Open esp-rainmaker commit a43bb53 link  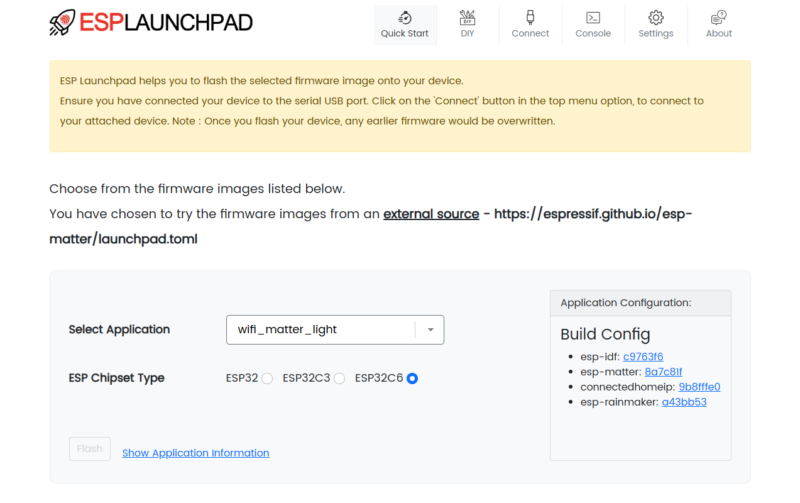pos(684,402)
